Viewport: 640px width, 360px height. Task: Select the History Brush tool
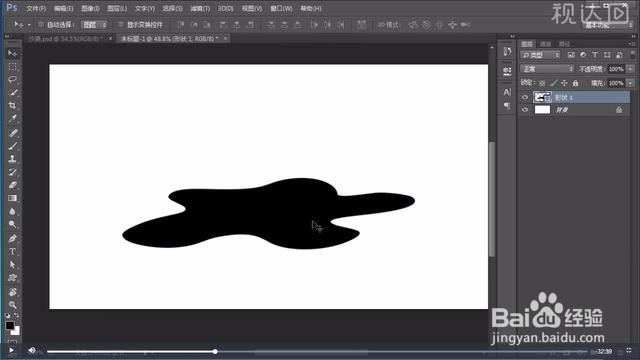12,172
